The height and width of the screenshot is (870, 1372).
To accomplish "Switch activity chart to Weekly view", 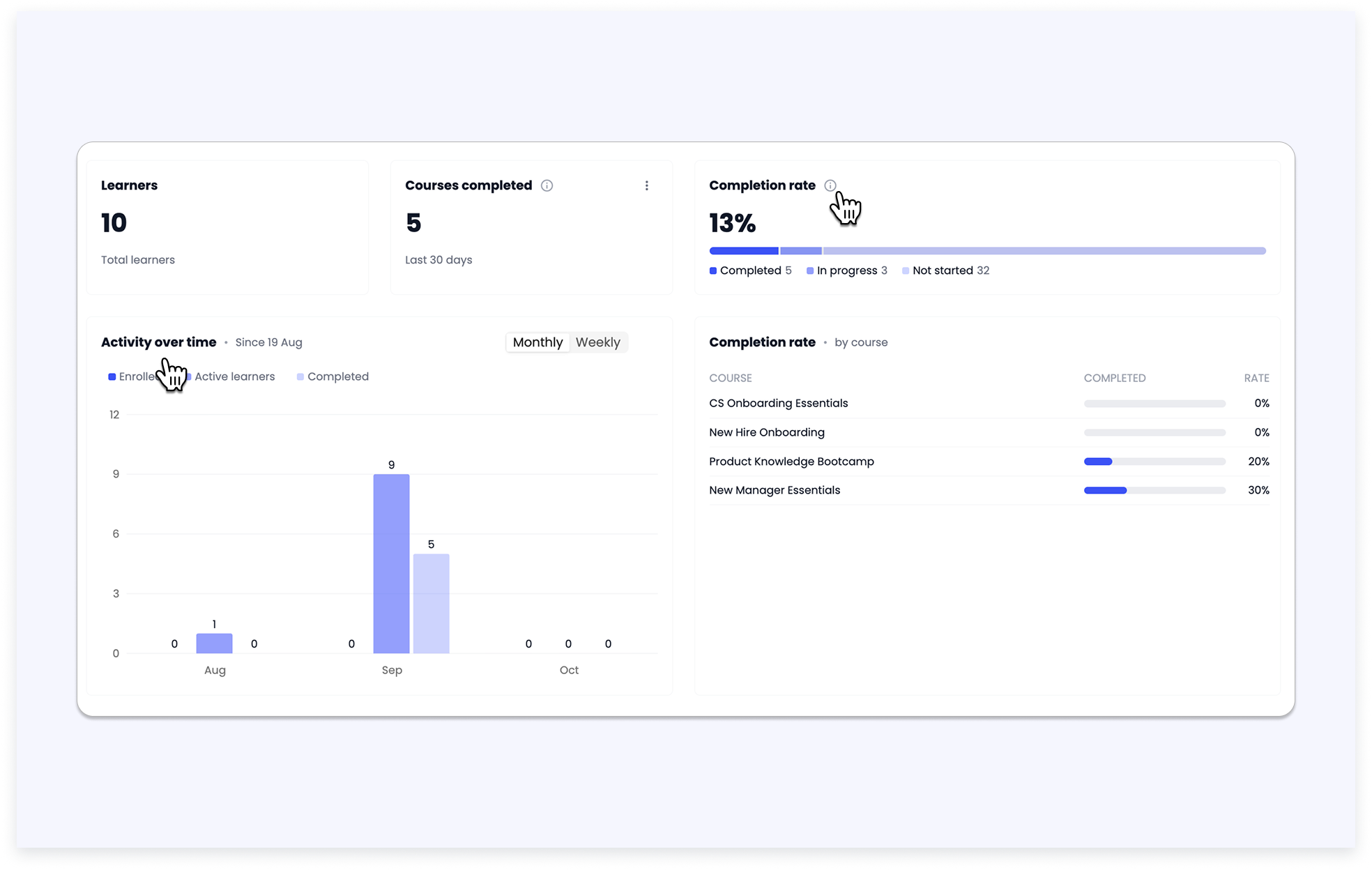I will point(598,342).
